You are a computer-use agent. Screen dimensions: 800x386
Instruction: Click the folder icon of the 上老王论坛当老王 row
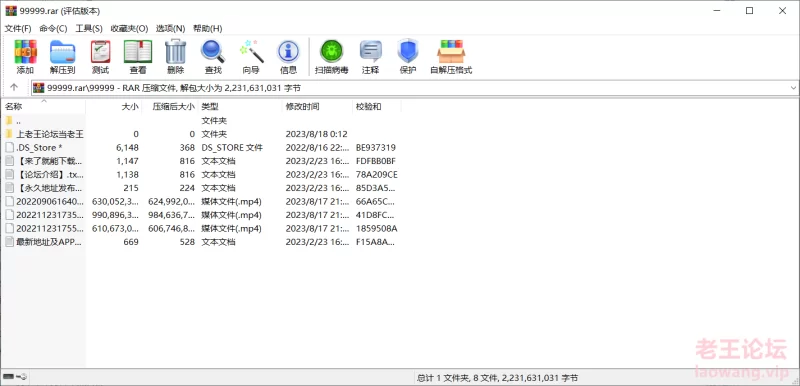coord(9,134)
